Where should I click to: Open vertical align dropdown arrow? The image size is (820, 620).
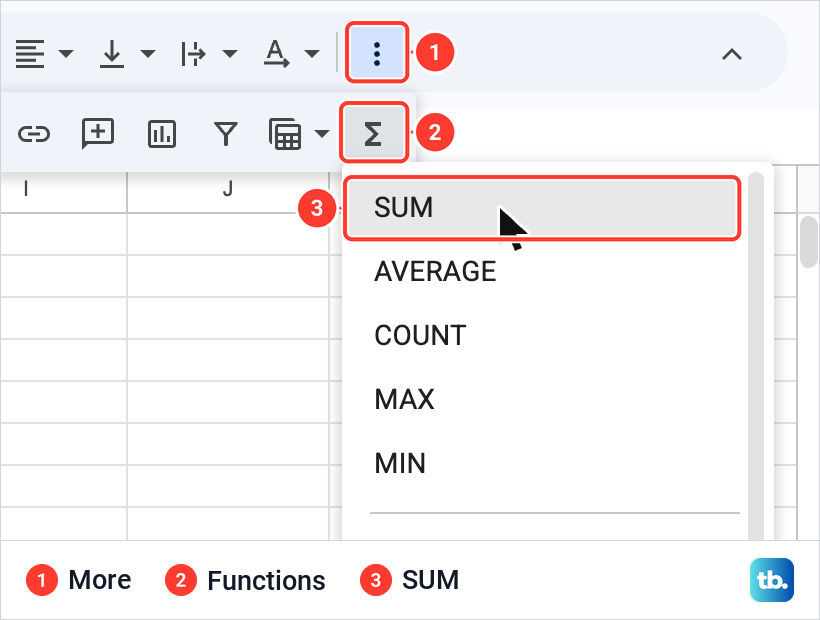click(x=148, y=53)
